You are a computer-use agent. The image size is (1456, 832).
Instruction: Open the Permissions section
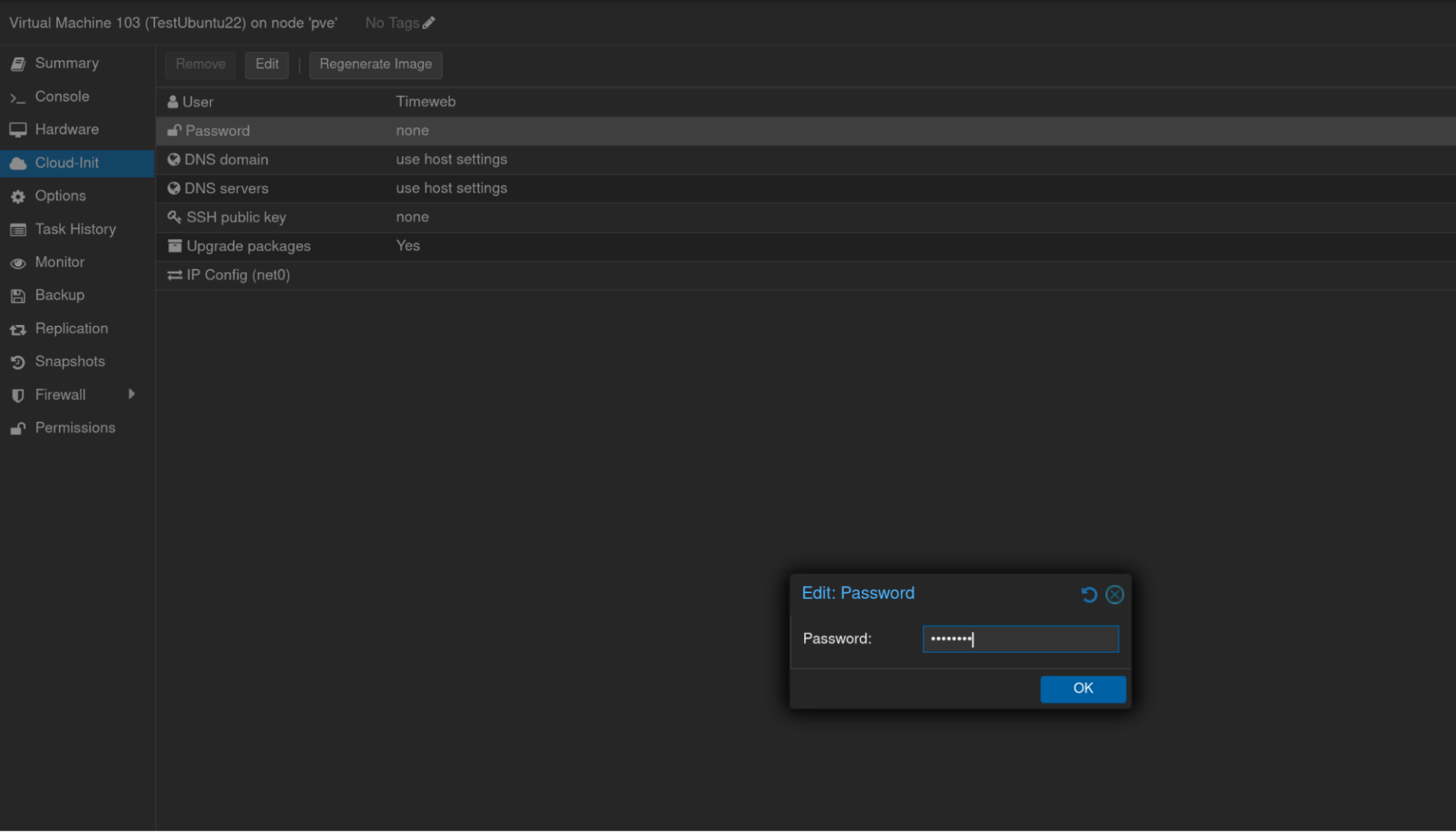(x=75, y=428)
